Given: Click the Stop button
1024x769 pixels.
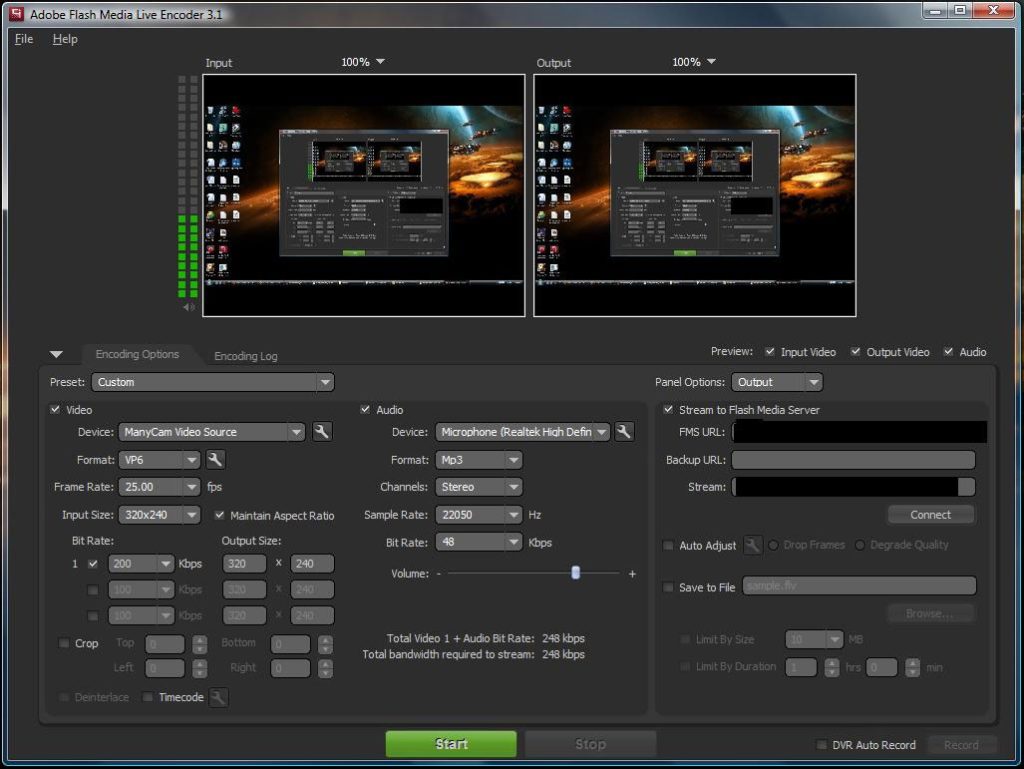Looking at the screenshot, I should pos(590,744).
